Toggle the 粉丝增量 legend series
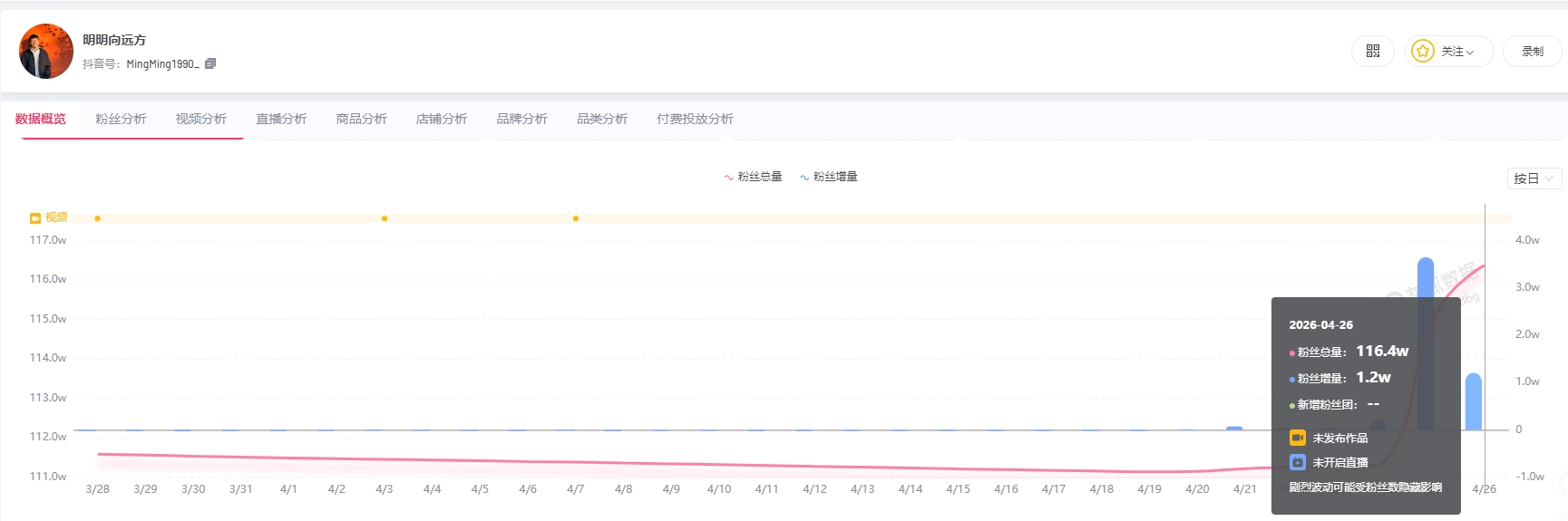Viewport: 1568px width, 521px height. (x=828, y=177)
